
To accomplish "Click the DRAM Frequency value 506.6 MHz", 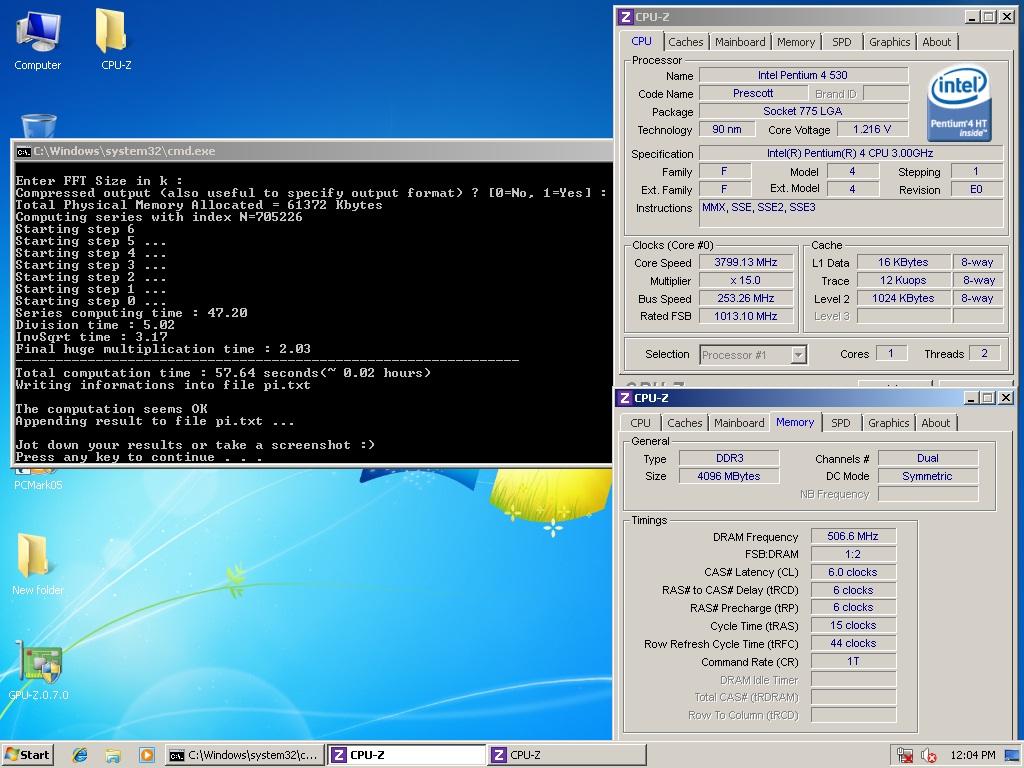I will coord(853,536).
